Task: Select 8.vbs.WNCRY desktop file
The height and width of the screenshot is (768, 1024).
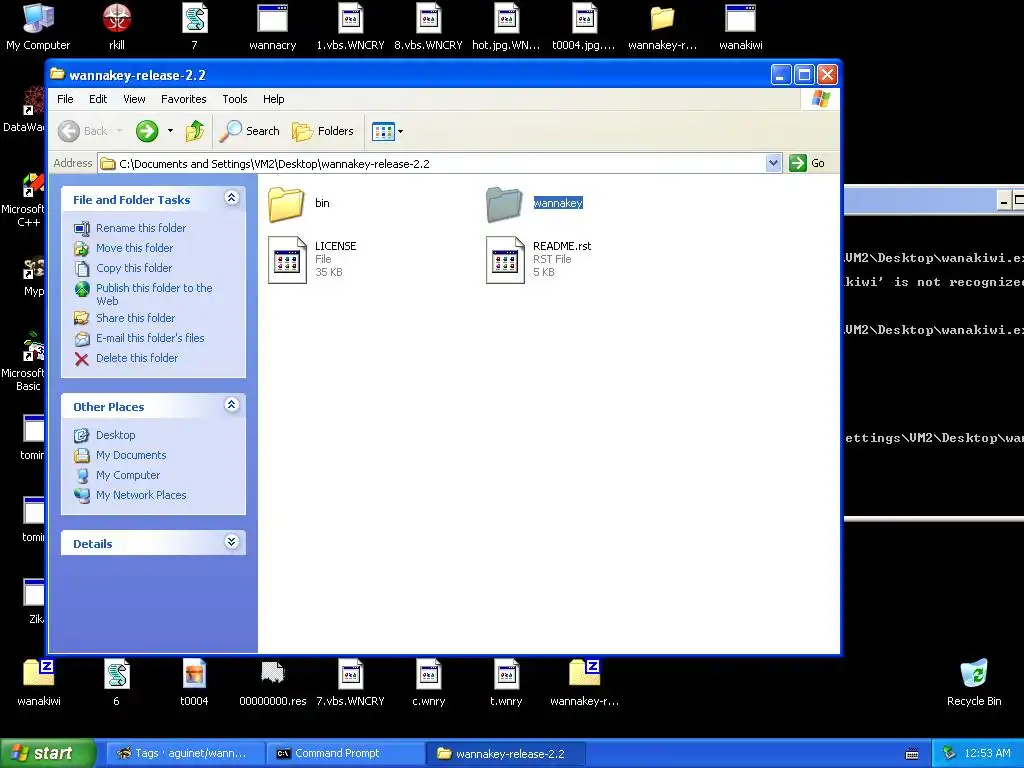Action: tap(428, 27)
